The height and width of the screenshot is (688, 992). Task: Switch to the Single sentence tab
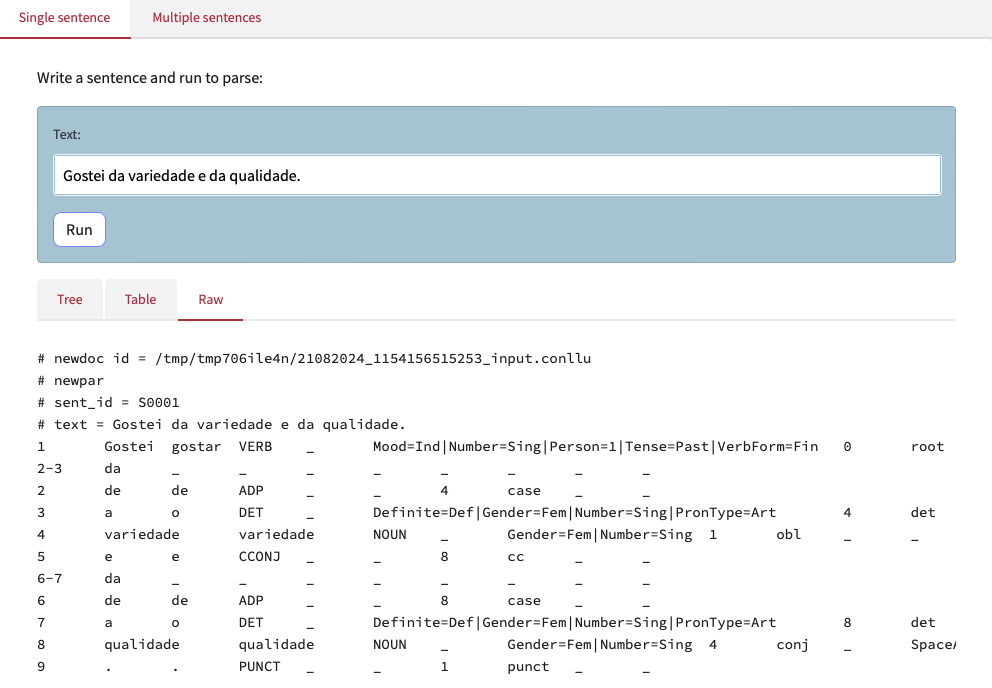[65, 18]
